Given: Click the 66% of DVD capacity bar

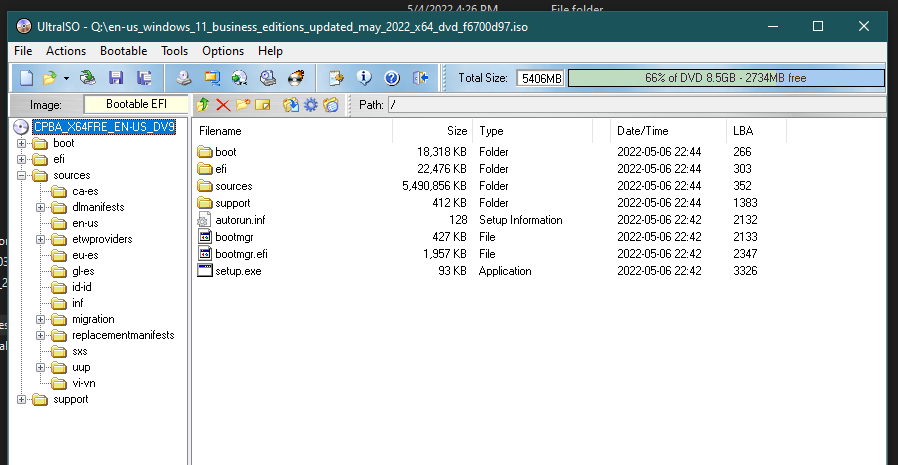Looking at the screenshot, I should 726,78.
